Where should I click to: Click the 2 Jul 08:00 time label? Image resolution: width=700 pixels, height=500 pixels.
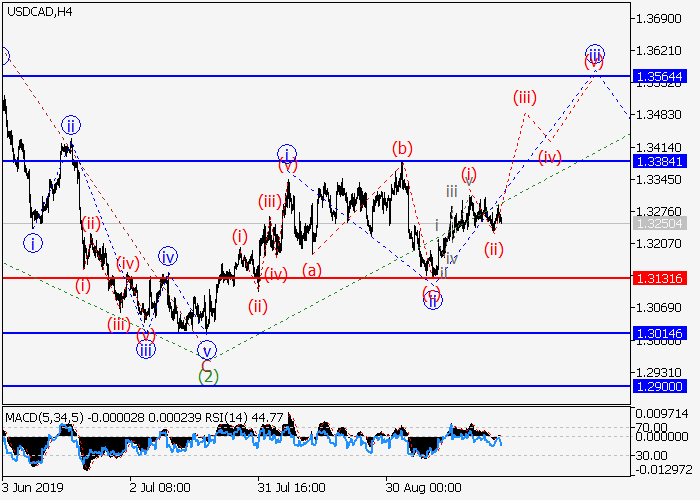click(158, 487)
